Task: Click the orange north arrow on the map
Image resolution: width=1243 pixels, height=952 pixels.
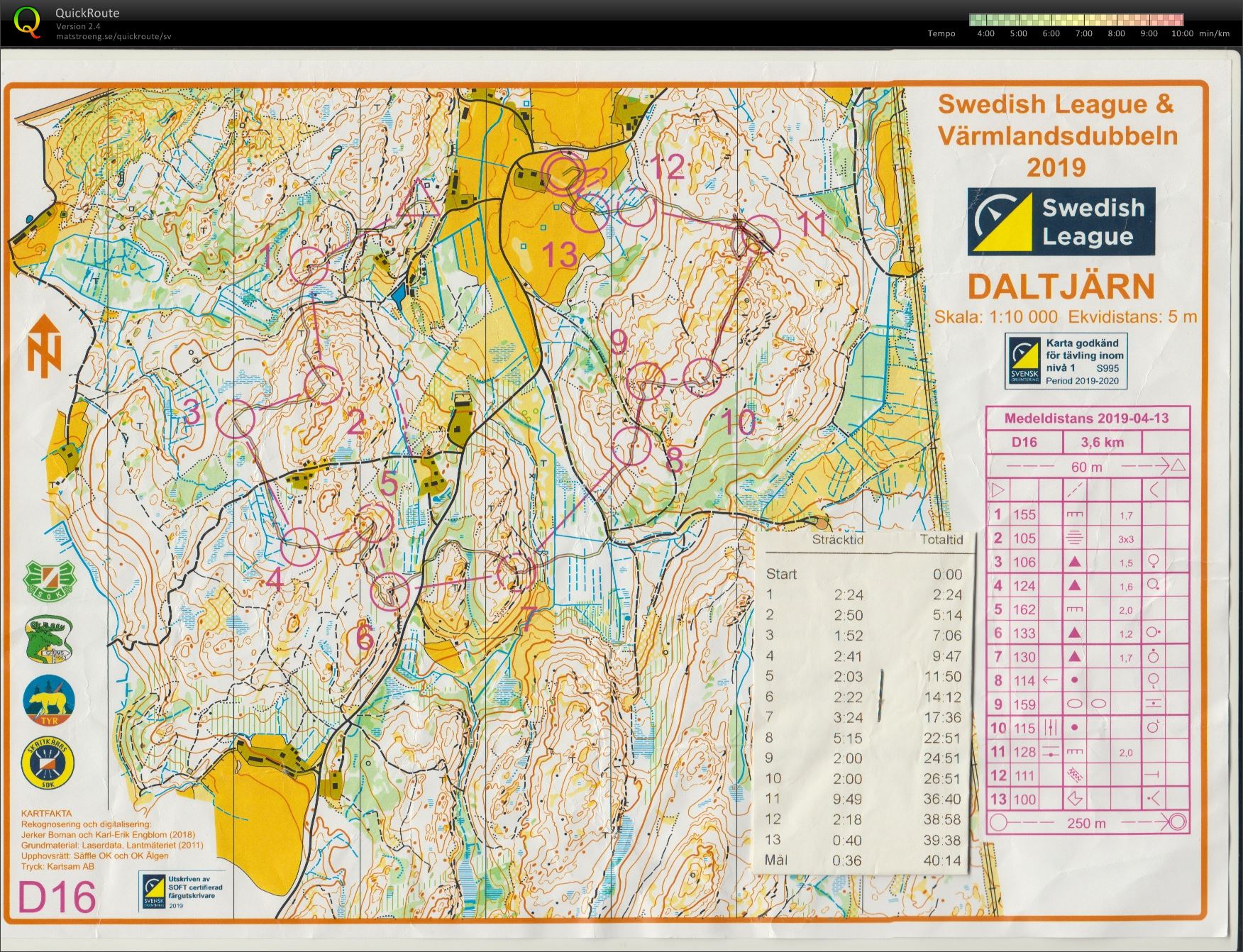Action: (43, 348)
